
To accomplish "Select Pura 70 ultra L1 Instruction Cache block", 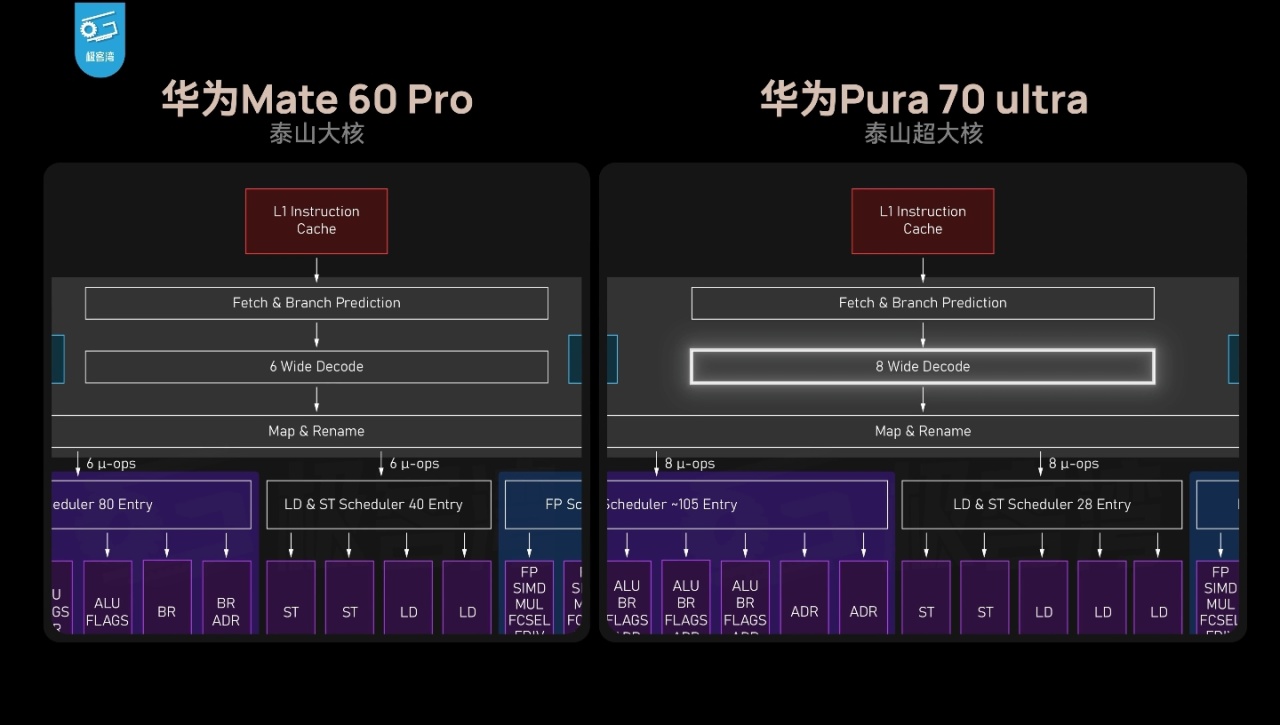I will [922, 221].
